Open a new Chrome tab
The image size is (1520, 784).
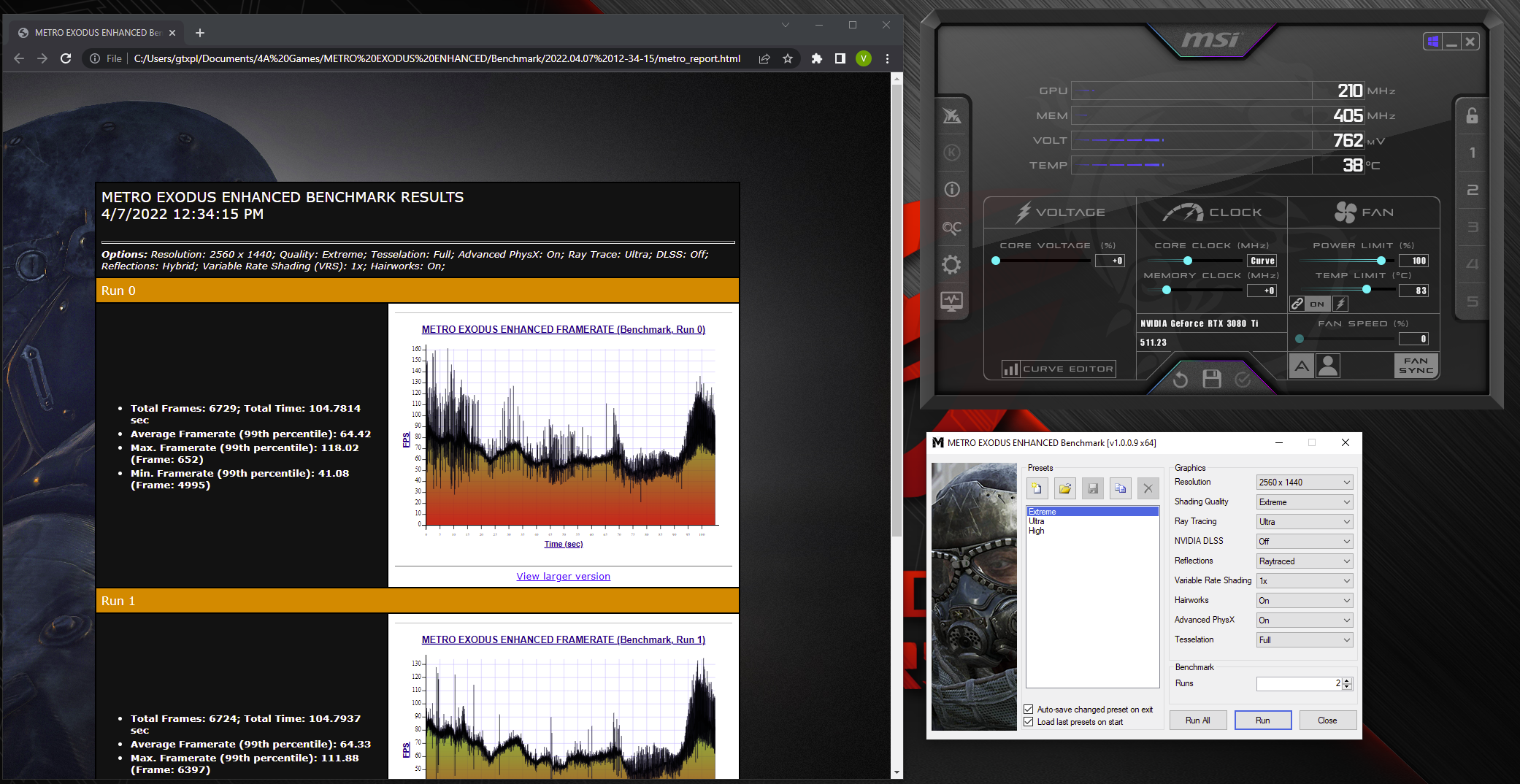200,33
